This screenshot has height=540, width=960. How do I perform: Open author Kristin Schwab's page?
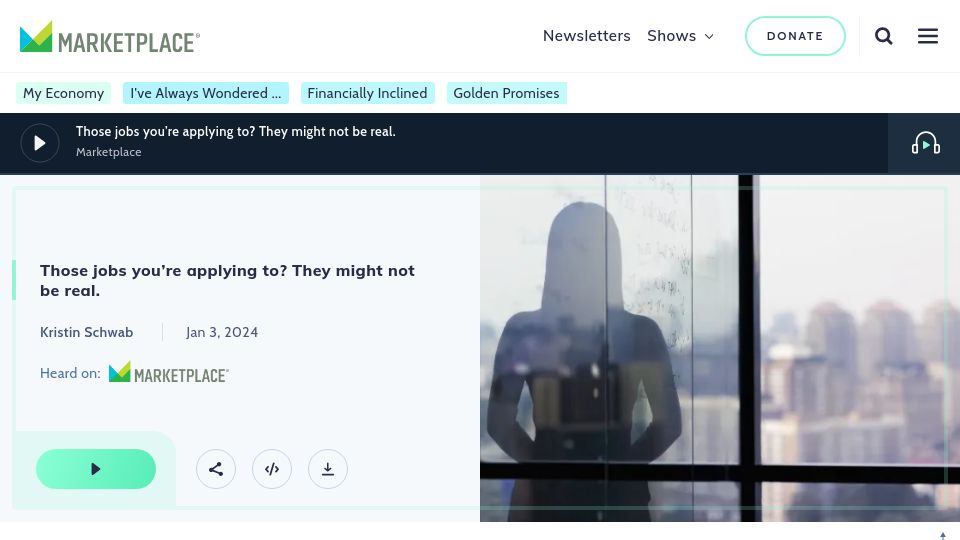pyautogui.click(x=86, y=332)
